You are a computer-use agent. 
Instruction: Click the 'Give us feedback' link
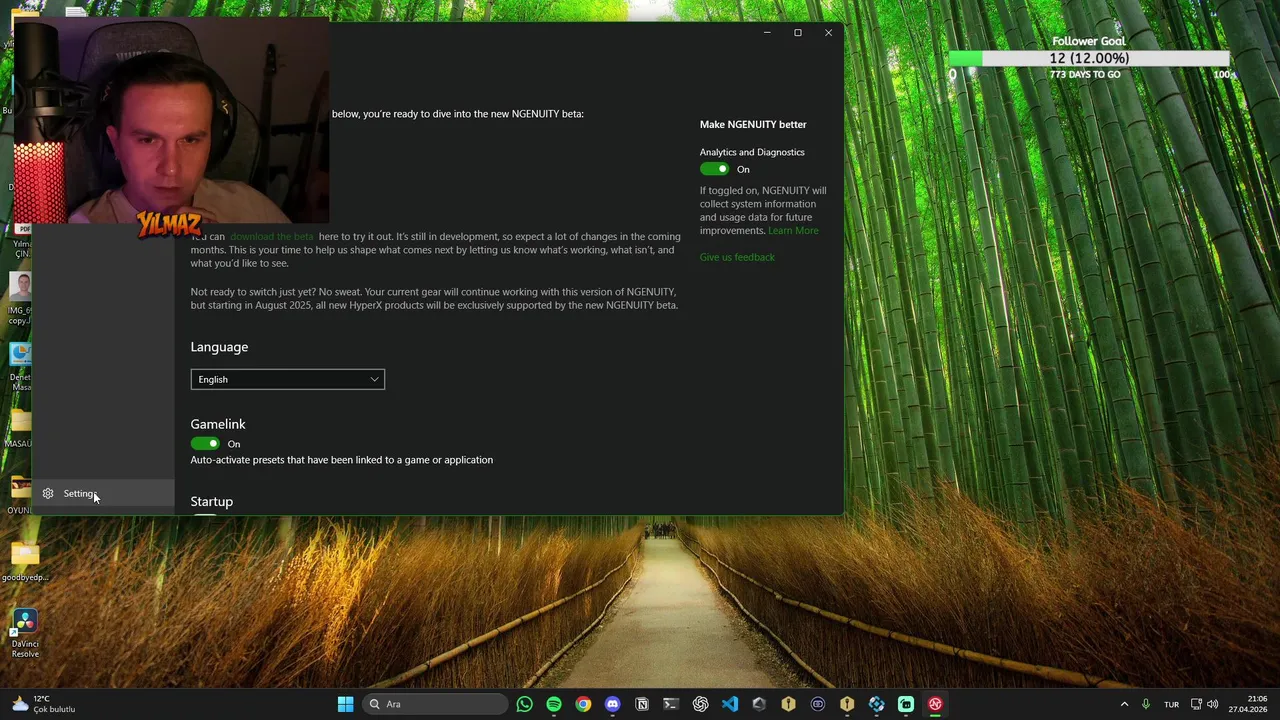737,257
